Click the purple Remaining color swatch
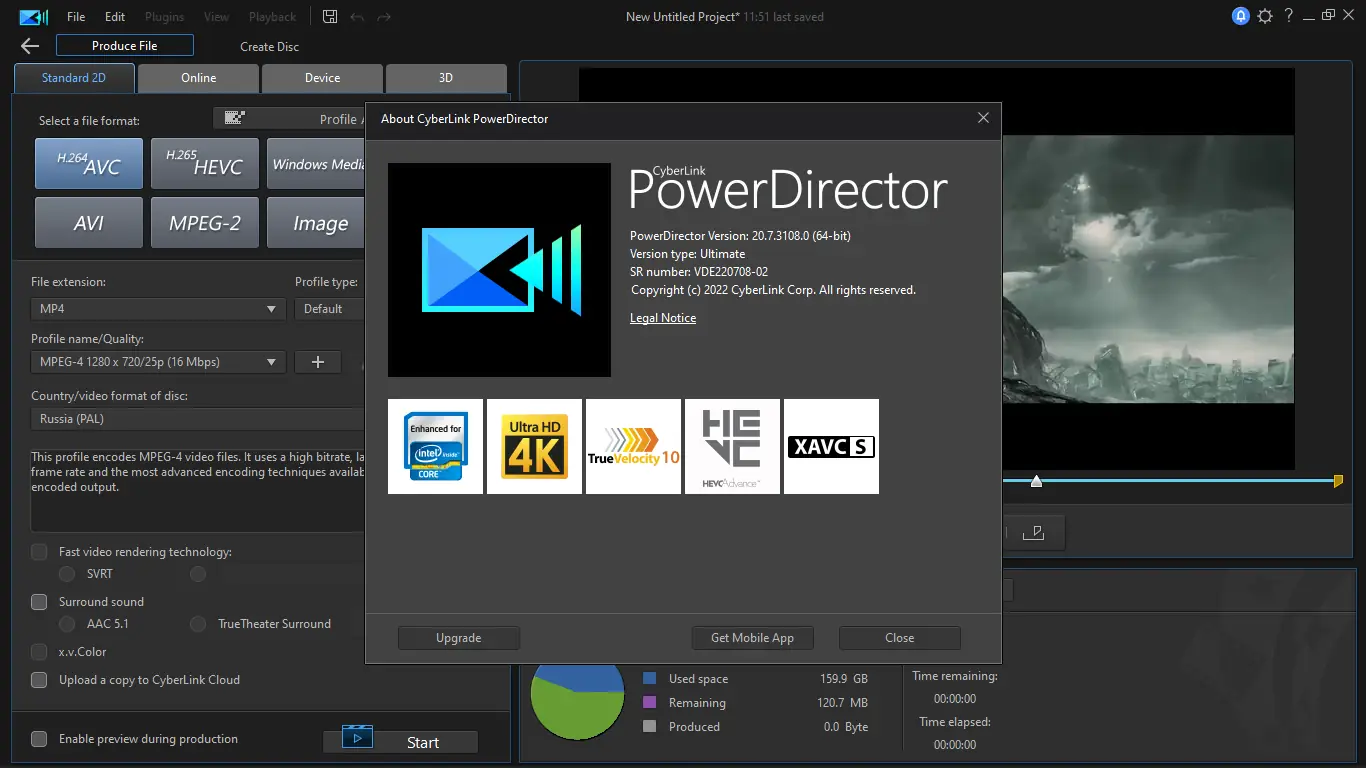1366x768 pixels. (650, 703)
